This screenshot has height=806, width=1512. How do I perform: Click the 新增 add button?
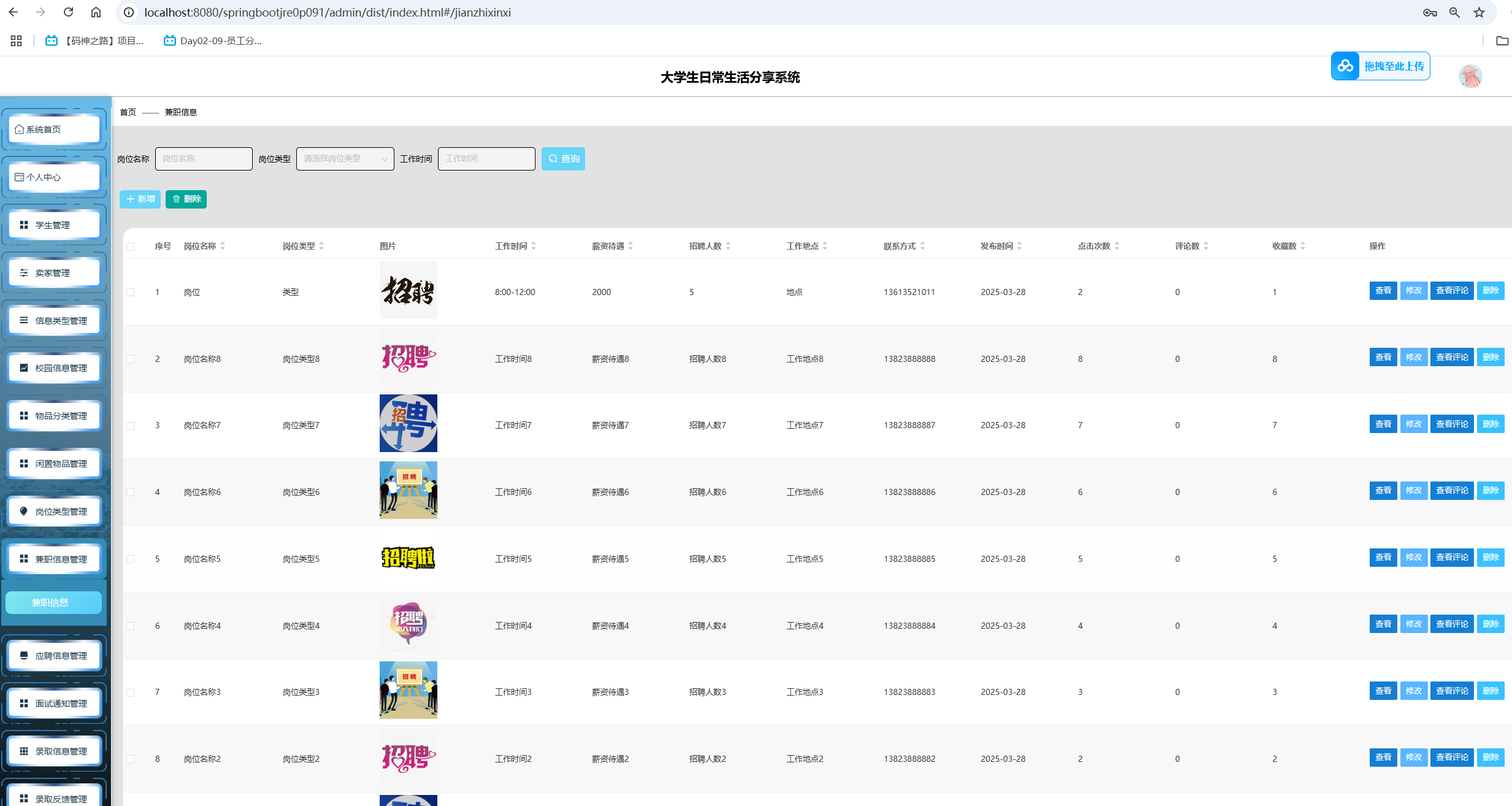coord(140,199)
